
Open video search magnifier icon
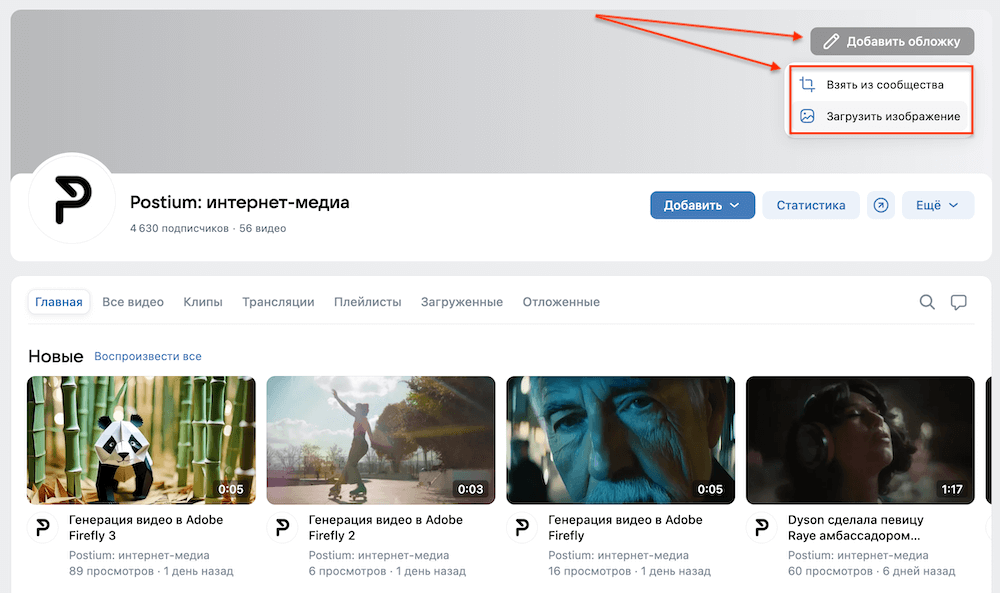[927, 302]
